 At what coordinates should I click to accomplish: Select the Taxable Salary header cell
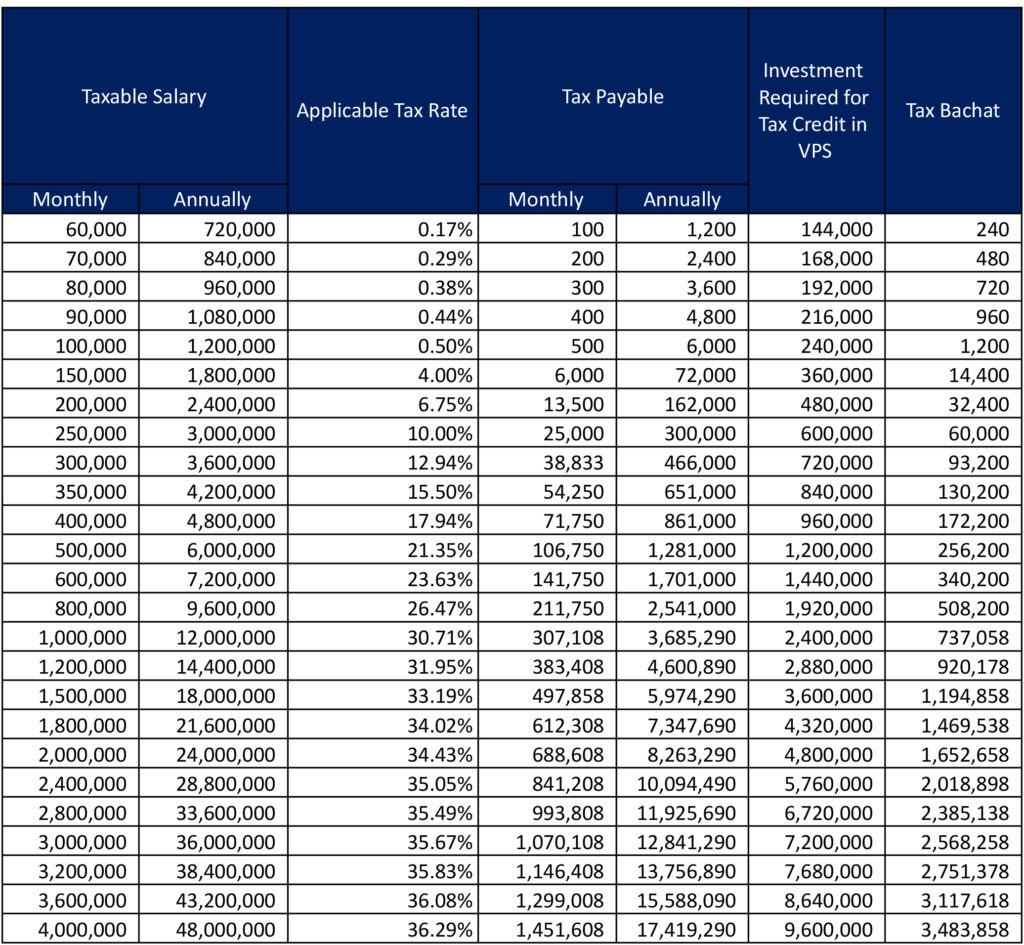click(x=143, y=97)
